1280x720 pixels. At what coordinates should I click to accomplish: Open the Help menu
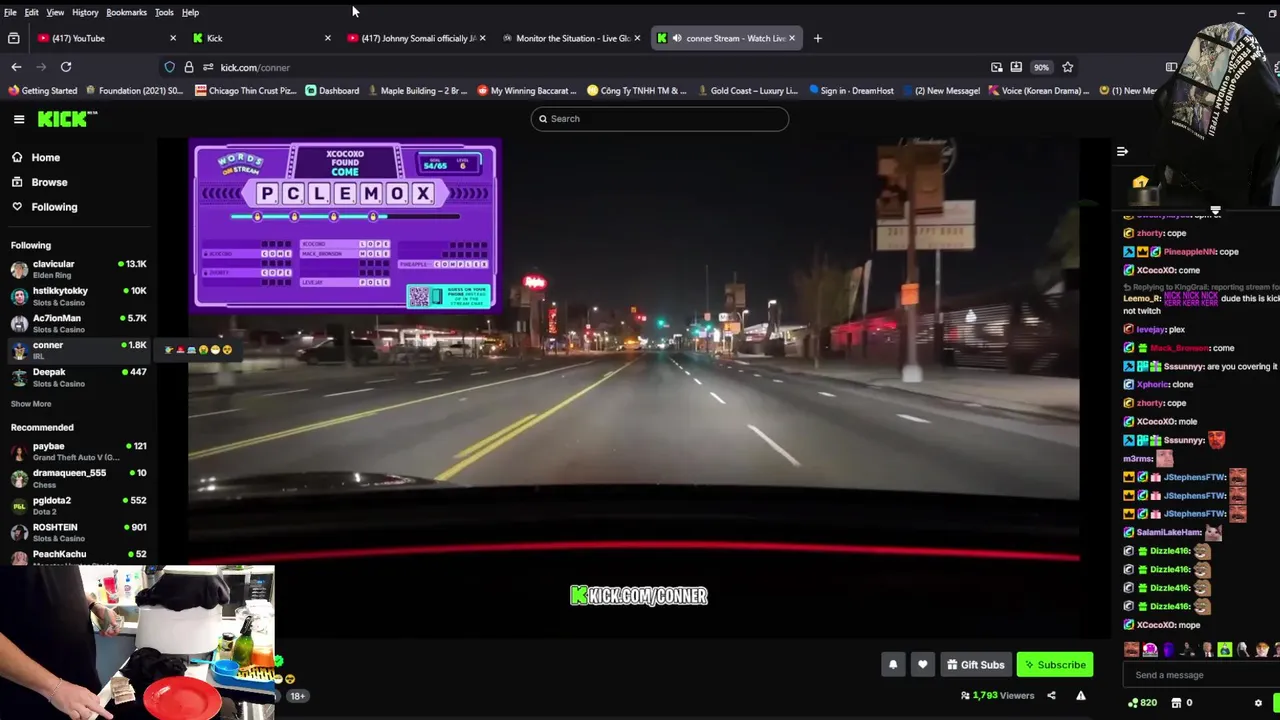190,12
